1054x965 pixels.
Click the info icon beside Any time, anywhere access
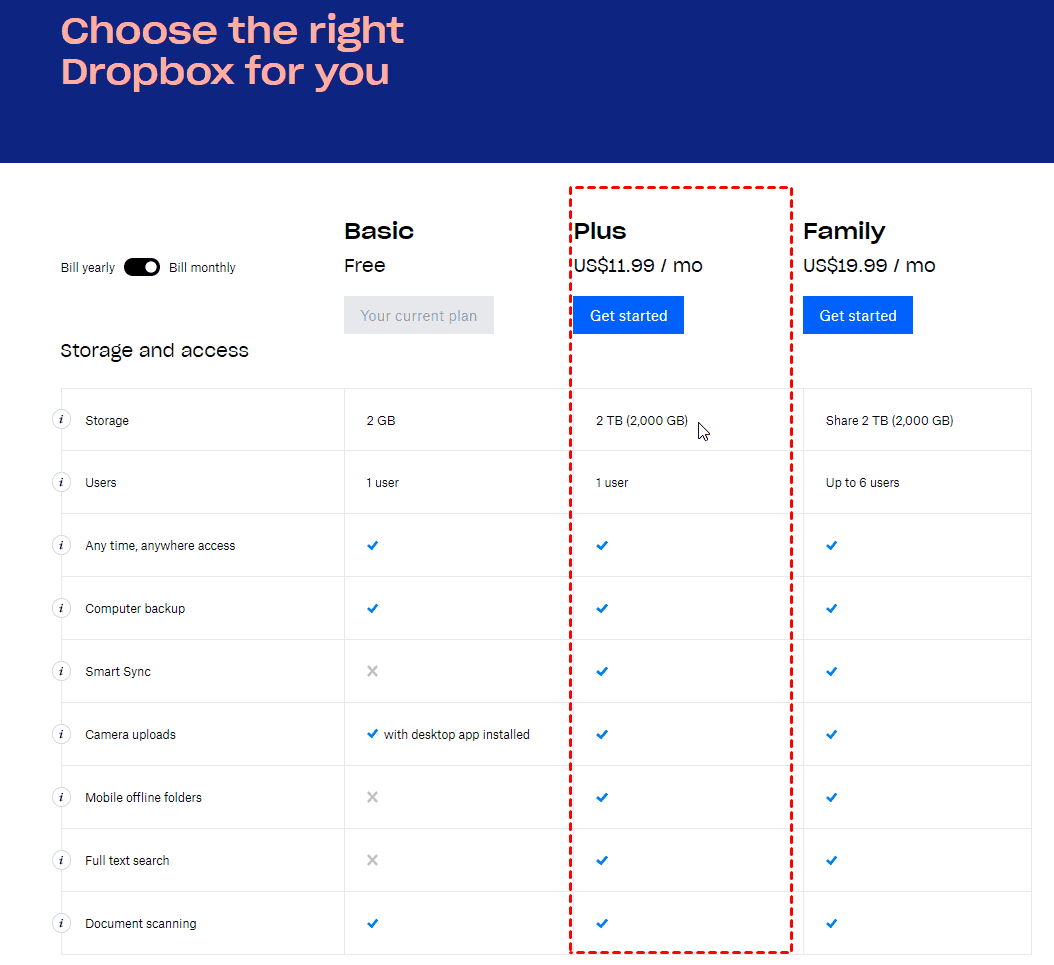click(61, 545)
